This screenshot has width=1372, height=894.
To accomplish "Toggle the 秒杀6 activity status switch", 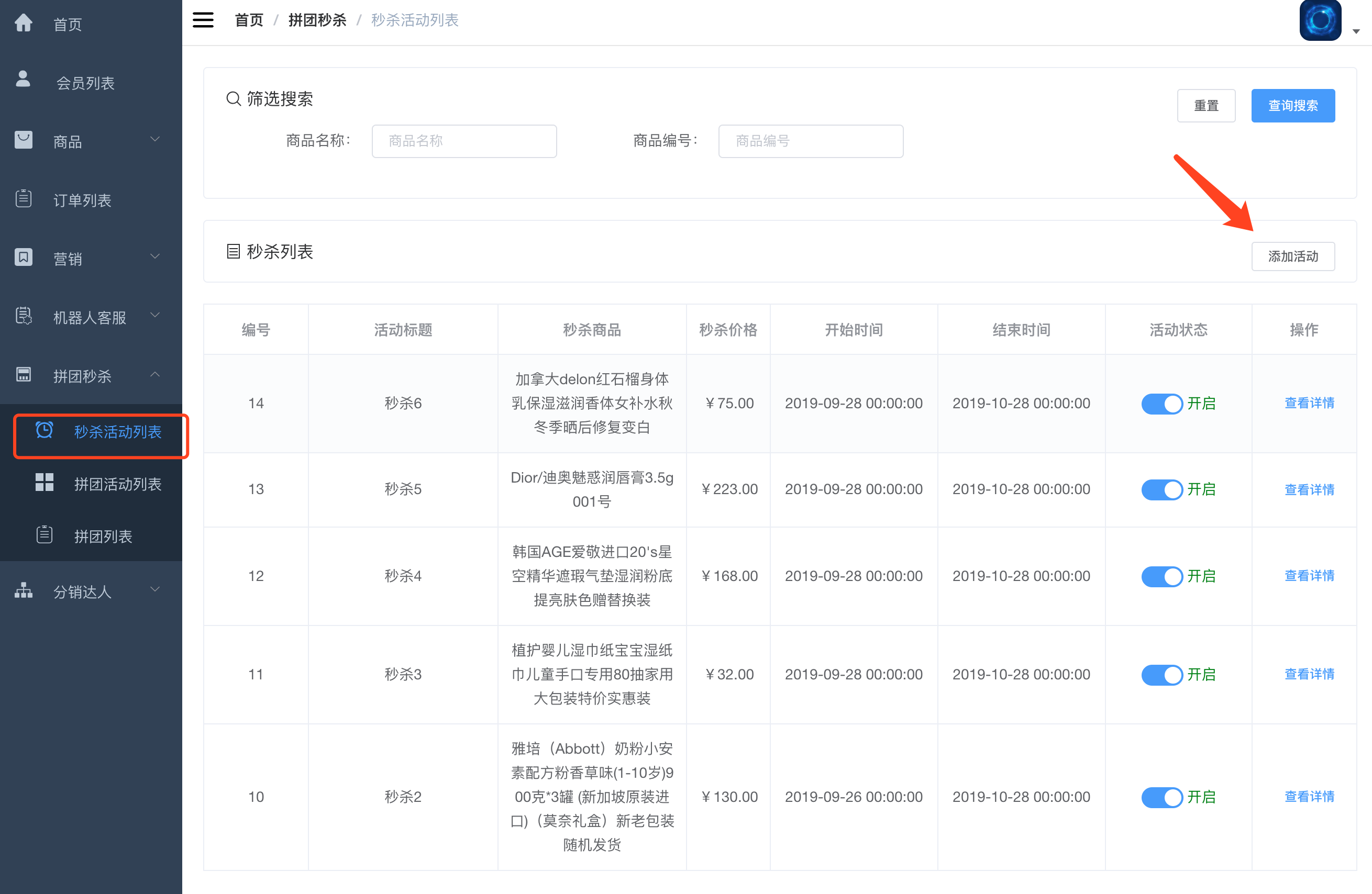I will click(1161, 404).
